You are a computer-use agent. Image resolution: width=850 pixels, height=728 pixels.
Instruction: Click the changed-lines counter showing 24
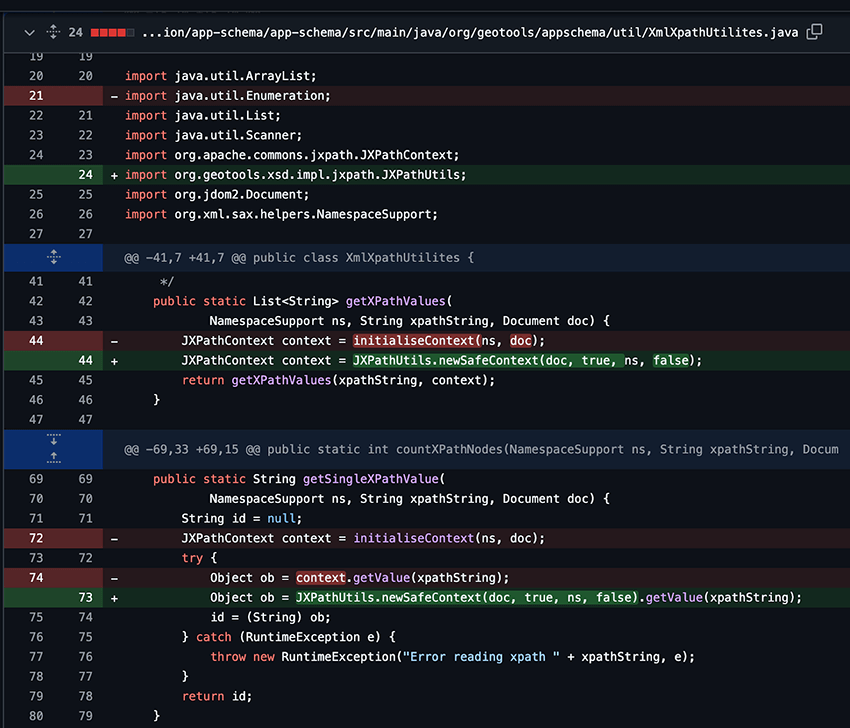tap(75, 31)
